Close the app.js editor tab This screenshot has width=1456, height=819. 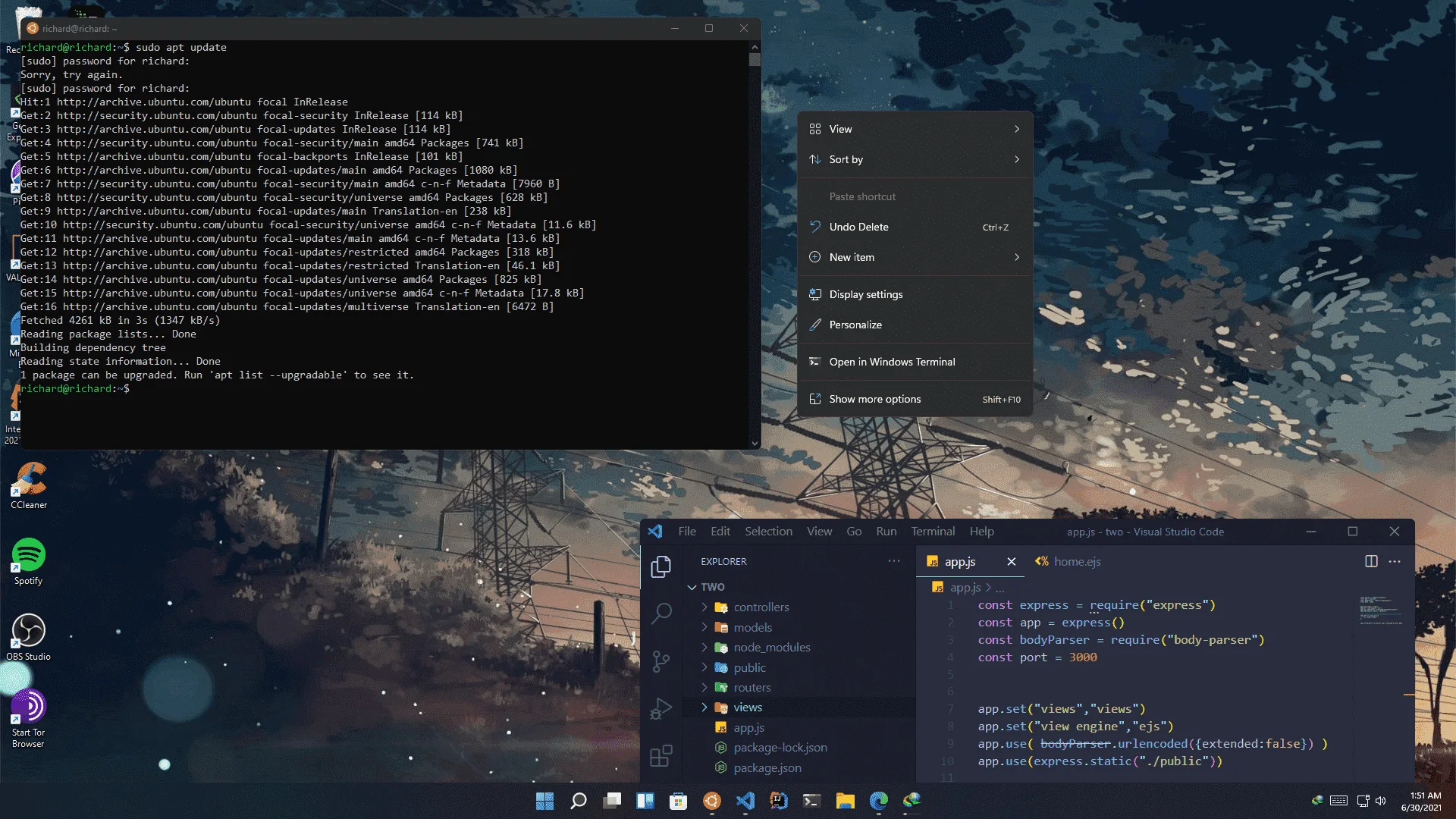(1011, 561)
